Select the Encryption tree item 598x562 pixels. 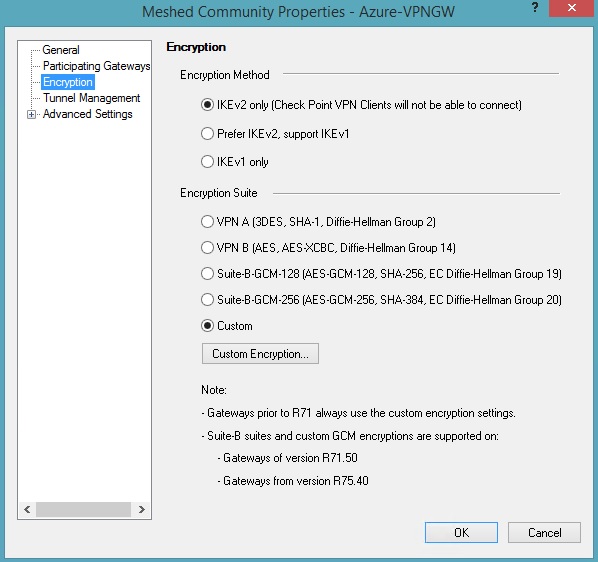[x=68, y=82]
